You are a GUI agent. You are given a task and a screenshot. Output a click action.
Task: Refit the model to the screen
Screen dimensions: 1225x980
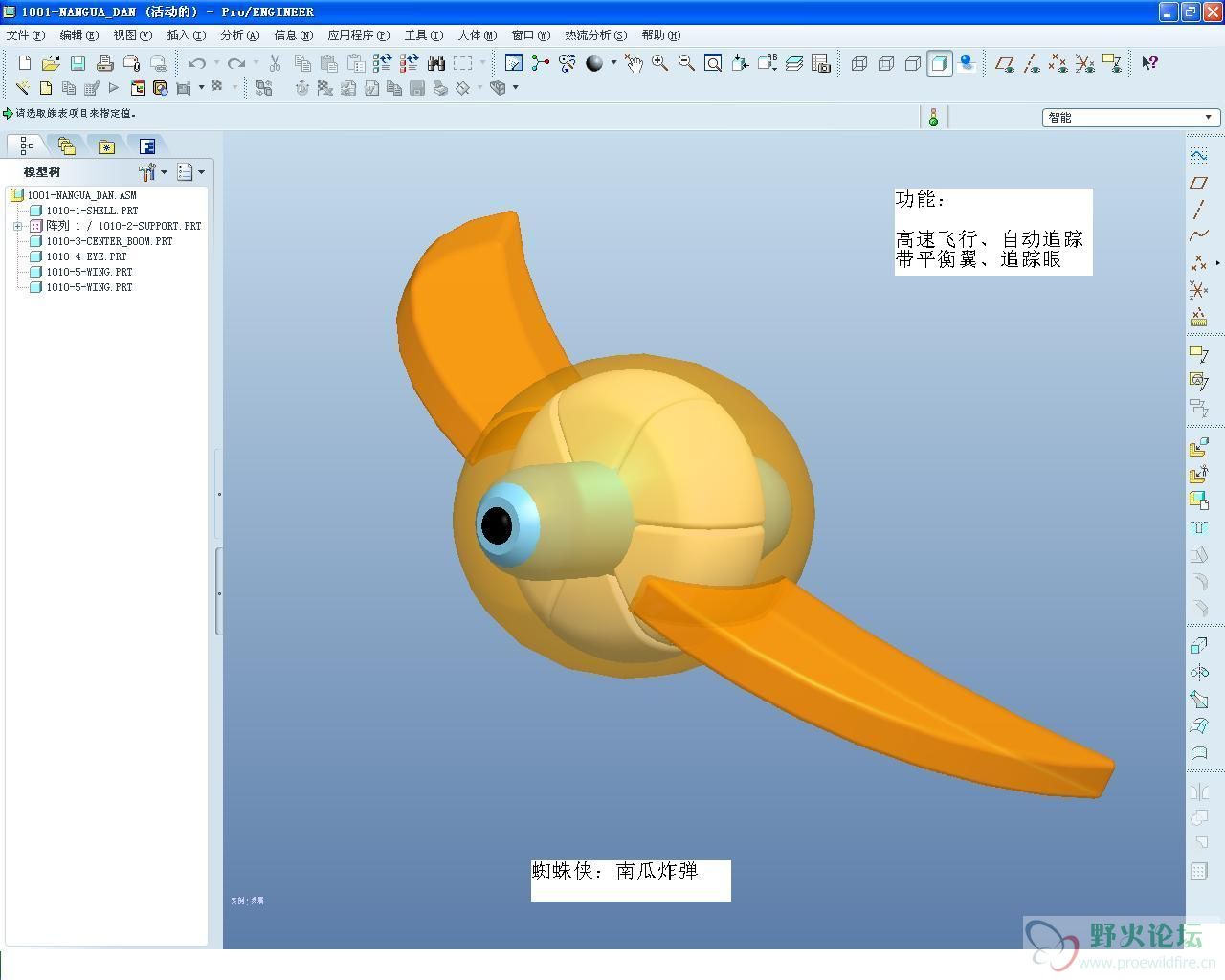(x=713, y=63)
